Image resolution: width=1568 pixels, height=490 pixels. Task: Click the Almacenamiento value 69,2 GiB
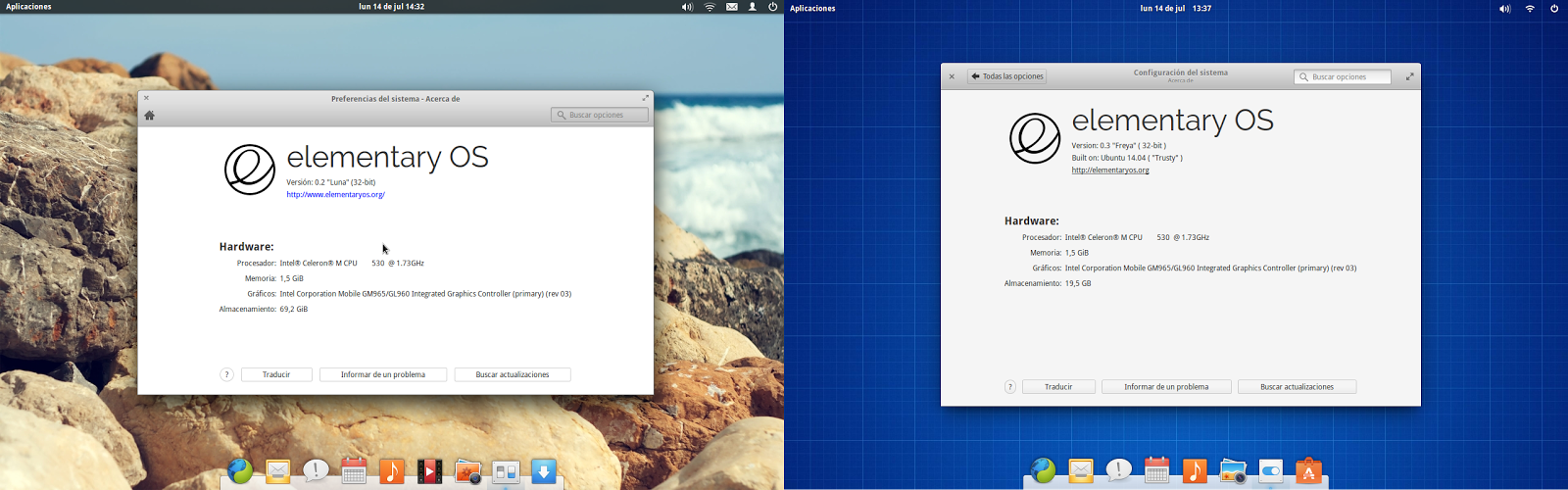coord(294,310)
